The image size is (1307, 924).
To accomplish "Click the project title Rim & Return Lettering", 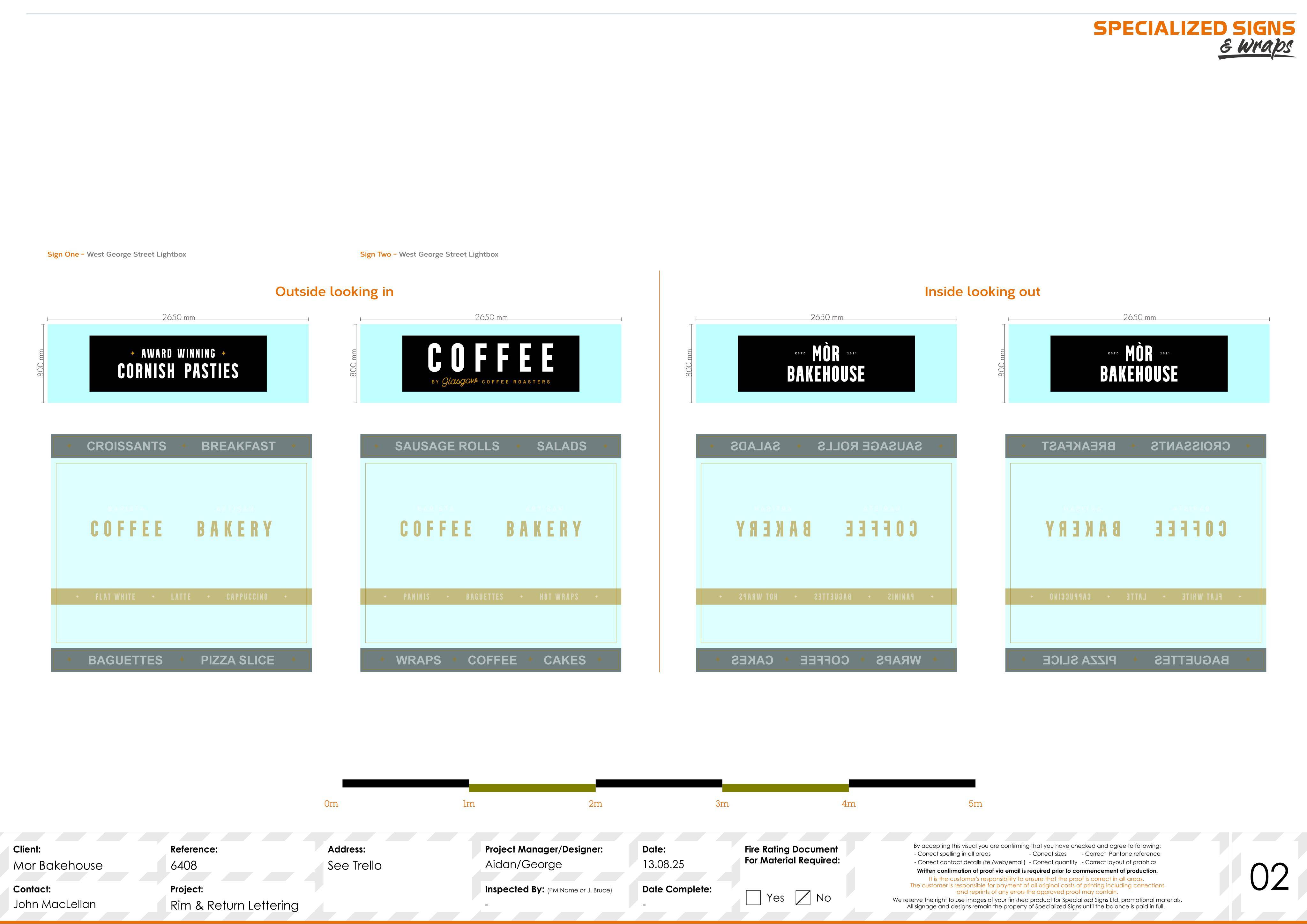I will pyautogui.click(x=235, y=905).
